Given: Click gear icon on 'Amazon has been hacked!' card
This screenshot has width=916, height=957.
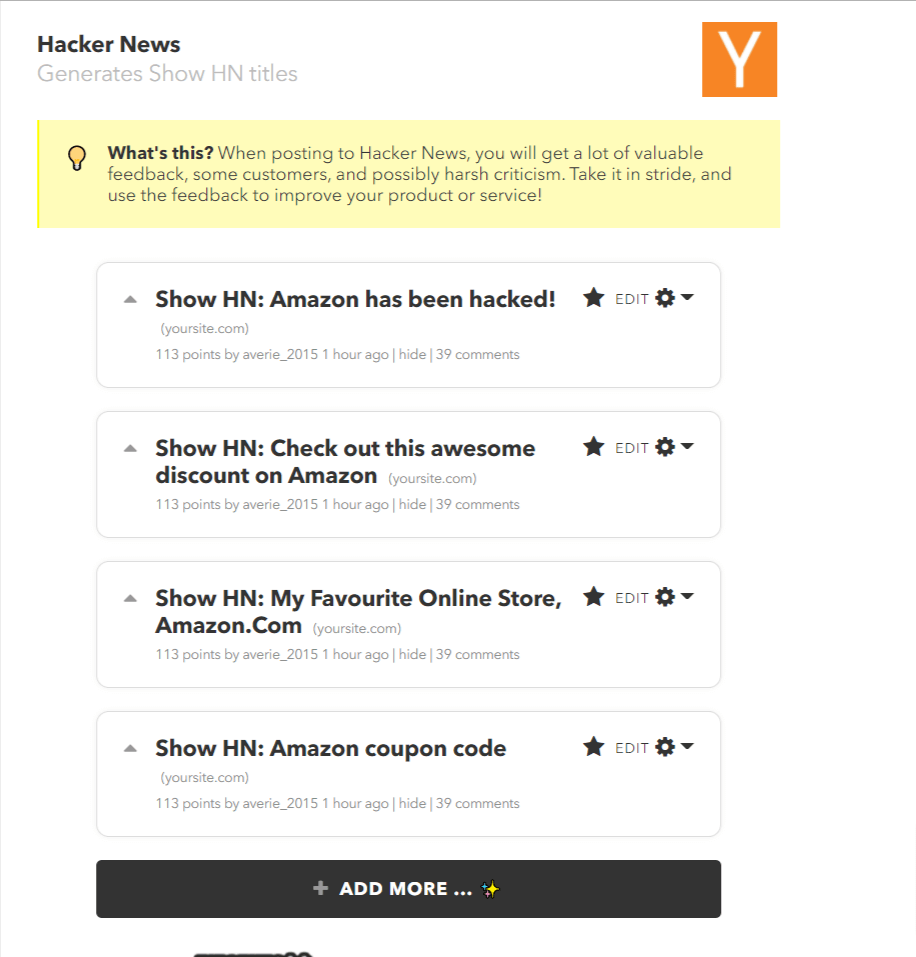Looking at the screenshot, I should [665, 298].
